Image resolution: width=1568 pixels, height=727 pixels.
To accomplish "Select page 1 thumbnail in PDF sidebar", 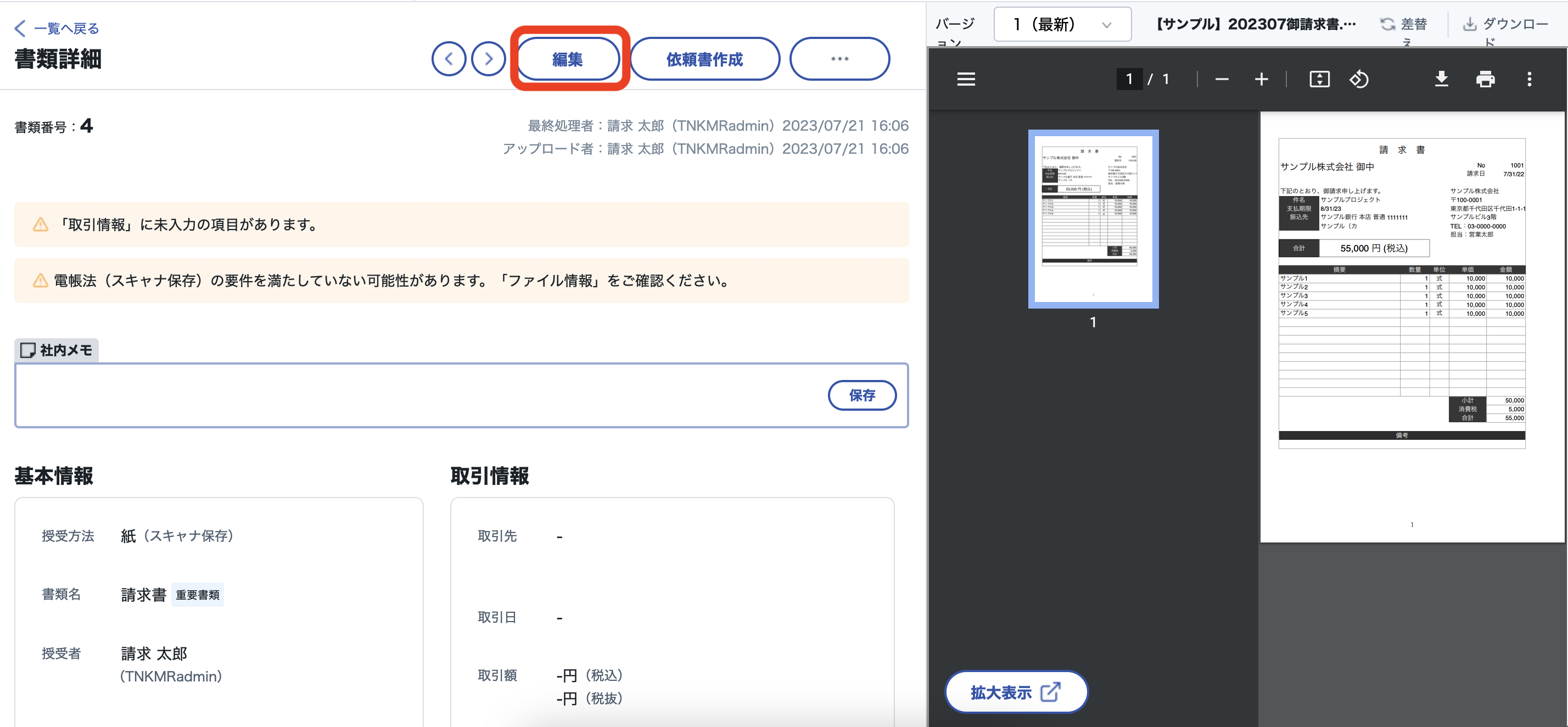I will pyautogui.click(x=1093, y=219).
